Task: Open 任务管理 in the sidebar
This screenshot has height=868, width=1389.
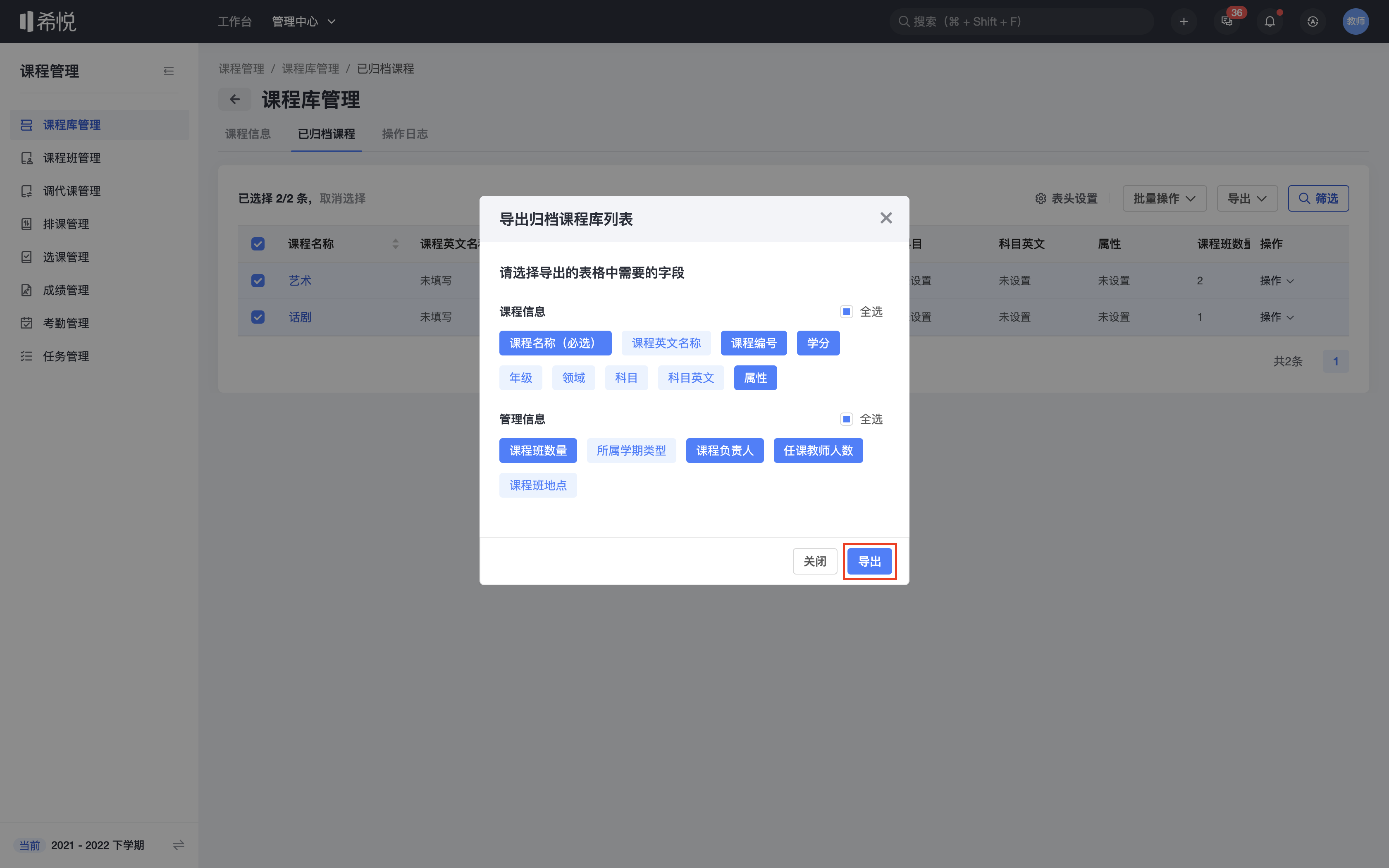Action: pos(99,356)
